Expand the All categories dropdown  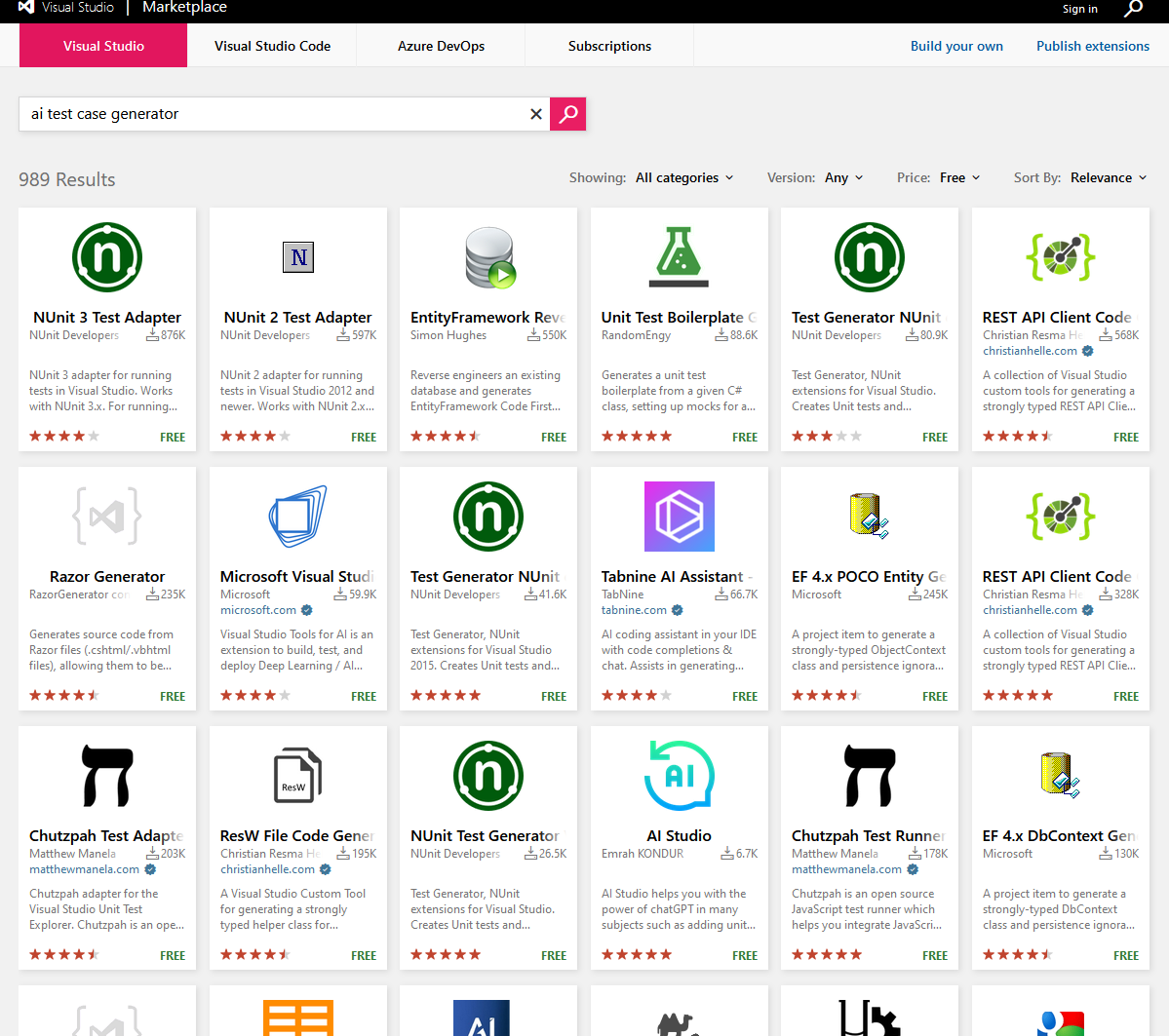(684, 177)
